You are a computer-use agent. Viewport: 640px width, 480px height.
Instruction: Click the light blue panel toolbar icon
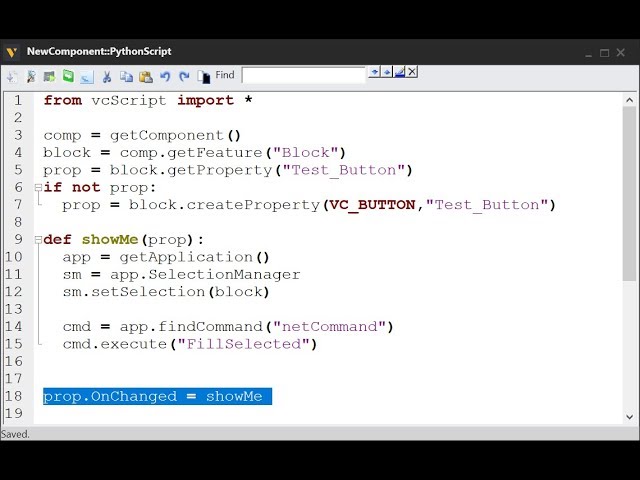click(87, 77)
